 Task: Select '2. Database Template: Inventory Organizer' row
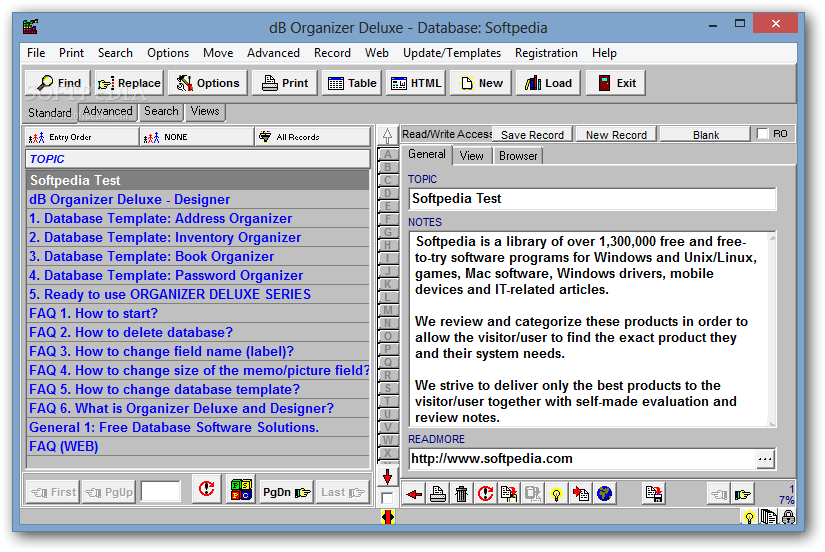pyautogui.click(x=198, y=238)
